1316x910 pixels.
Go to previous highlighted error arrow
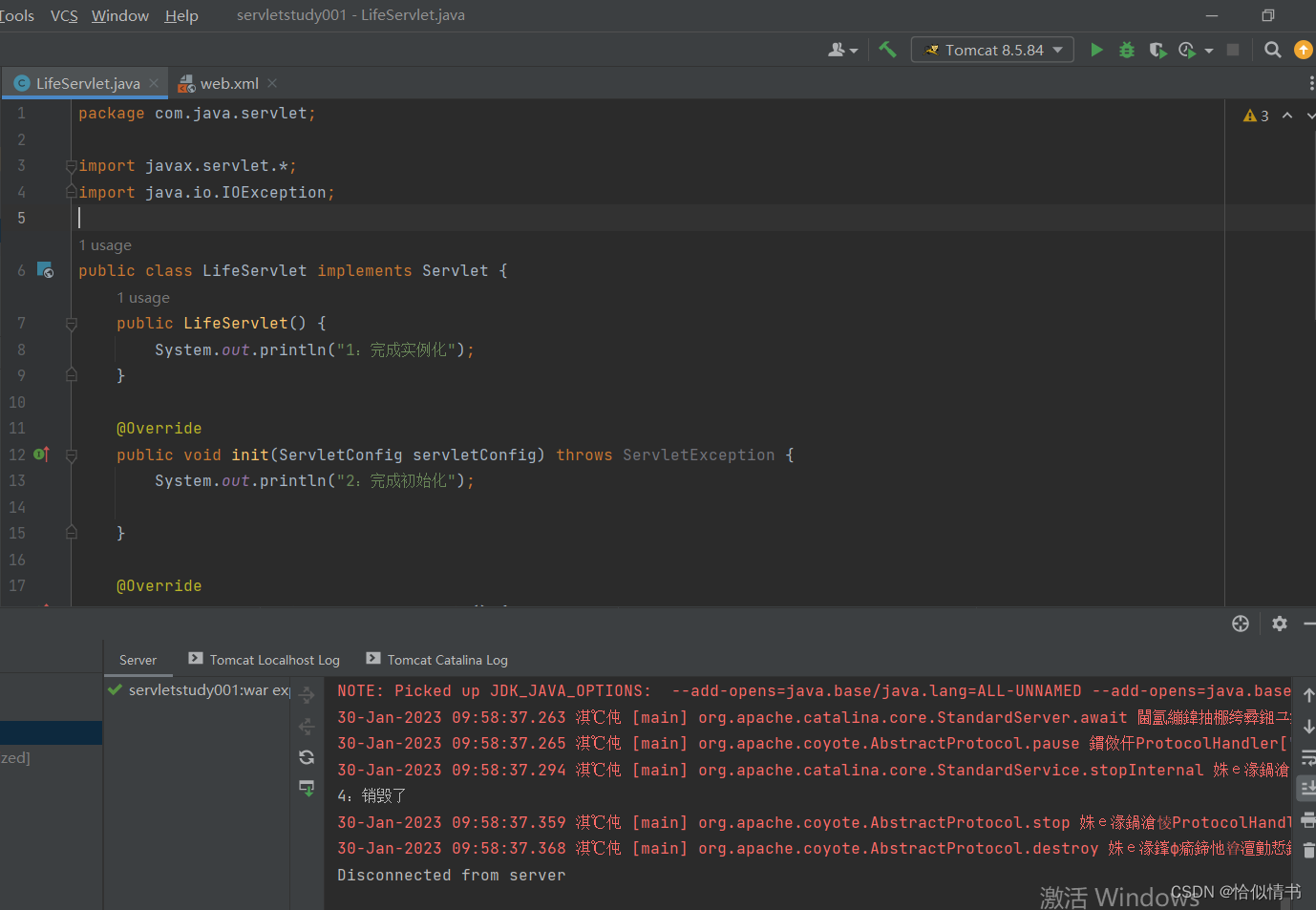[x=1287, y=116]
